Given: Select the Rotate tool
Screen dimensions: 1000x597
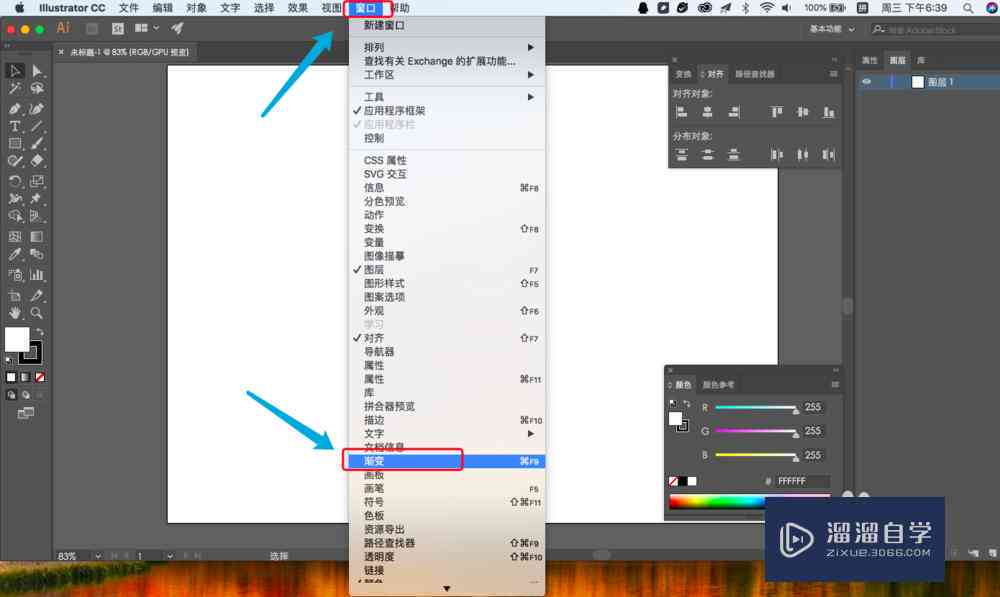Looking at the screenshot, I should point(15,182).
